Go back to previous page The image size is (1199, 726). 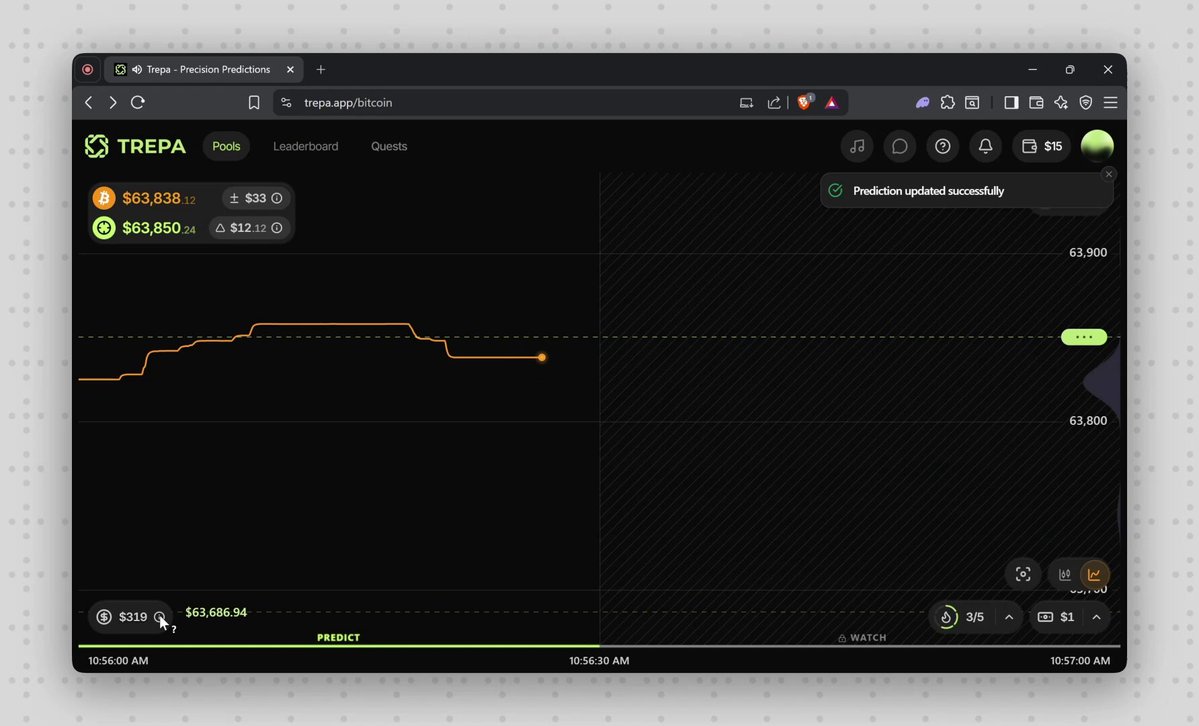click(x=89, y=103)
